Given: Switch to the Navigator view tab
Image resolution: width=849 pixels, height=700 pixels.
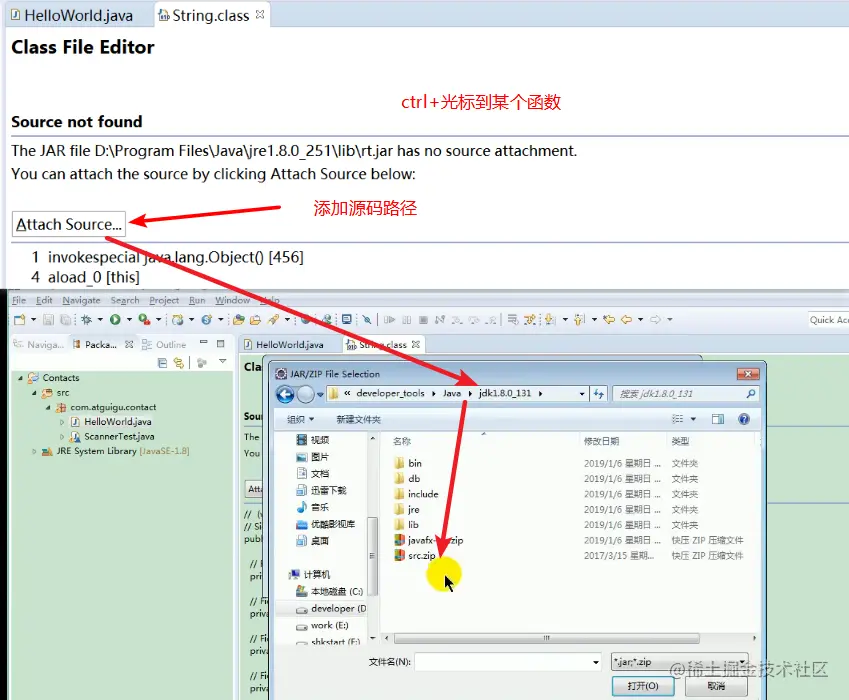Looking at the screenshot, I should click(x=38, y=344).
